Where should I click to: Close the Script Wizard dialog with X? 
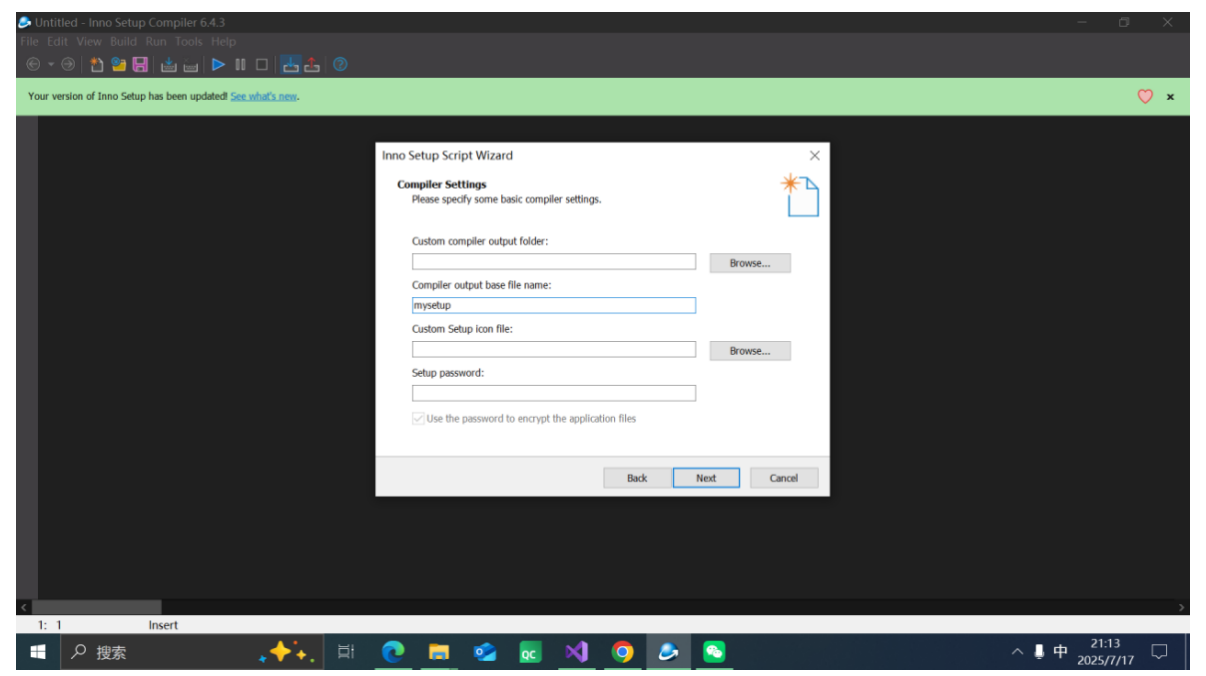[x=814, y=155]
